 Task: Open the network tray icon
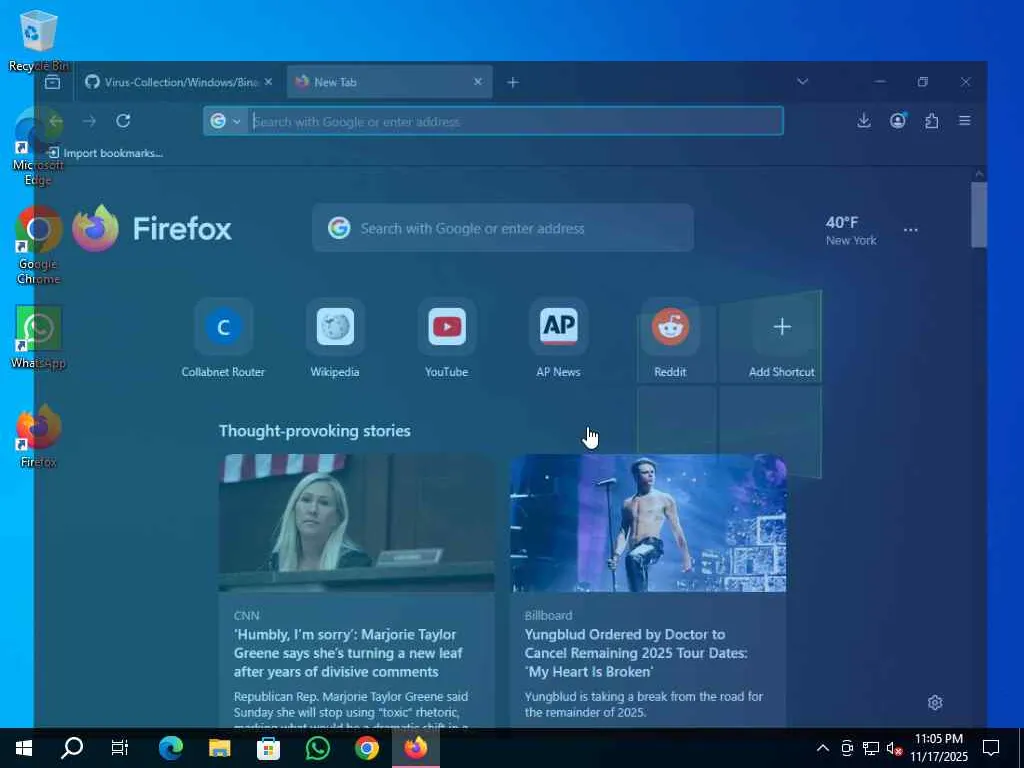click(x=871, y=748)
